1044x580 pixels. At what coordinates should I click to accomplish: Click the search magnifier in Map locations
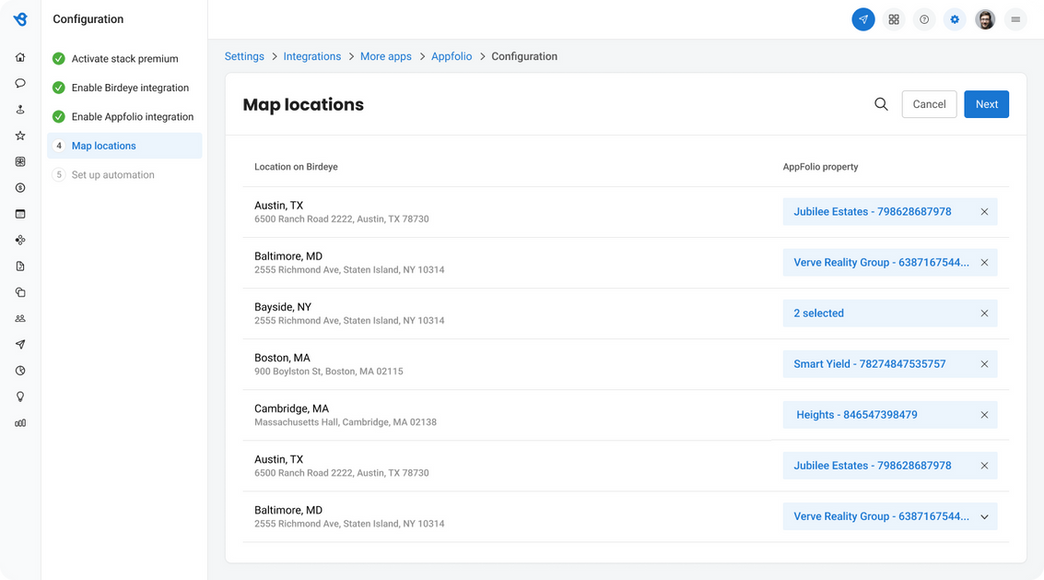[x=881, y=104]
